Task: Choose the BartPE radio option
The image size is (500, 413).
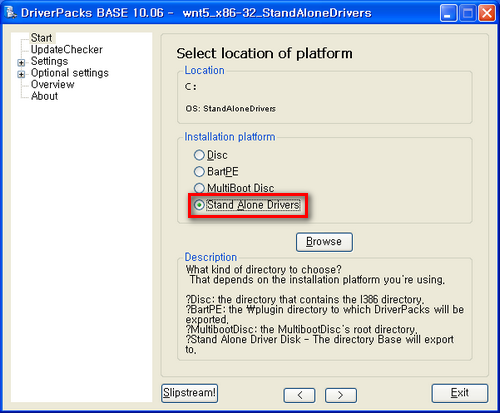Action: point(216,172)
